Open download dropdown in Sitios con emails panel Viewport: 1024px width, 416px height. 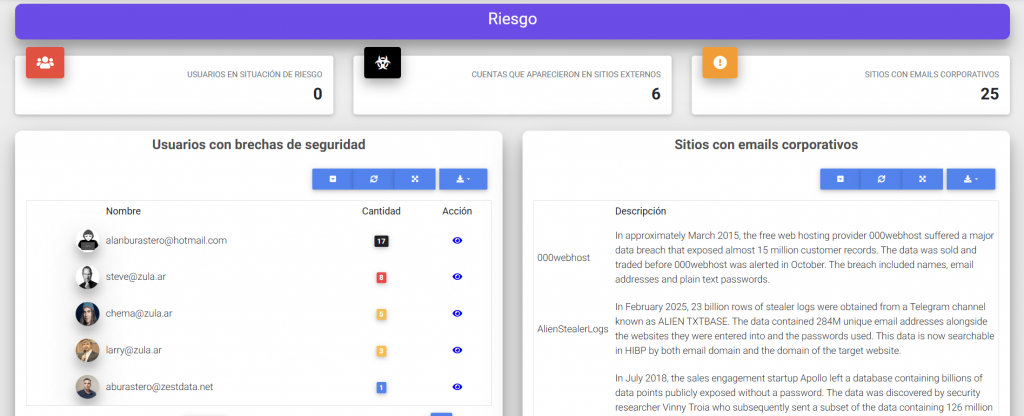pos(971,179)
